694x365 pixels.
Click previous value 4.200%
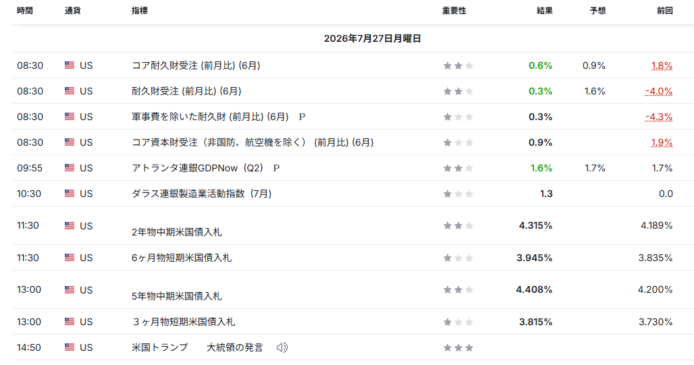pos(655,290)
